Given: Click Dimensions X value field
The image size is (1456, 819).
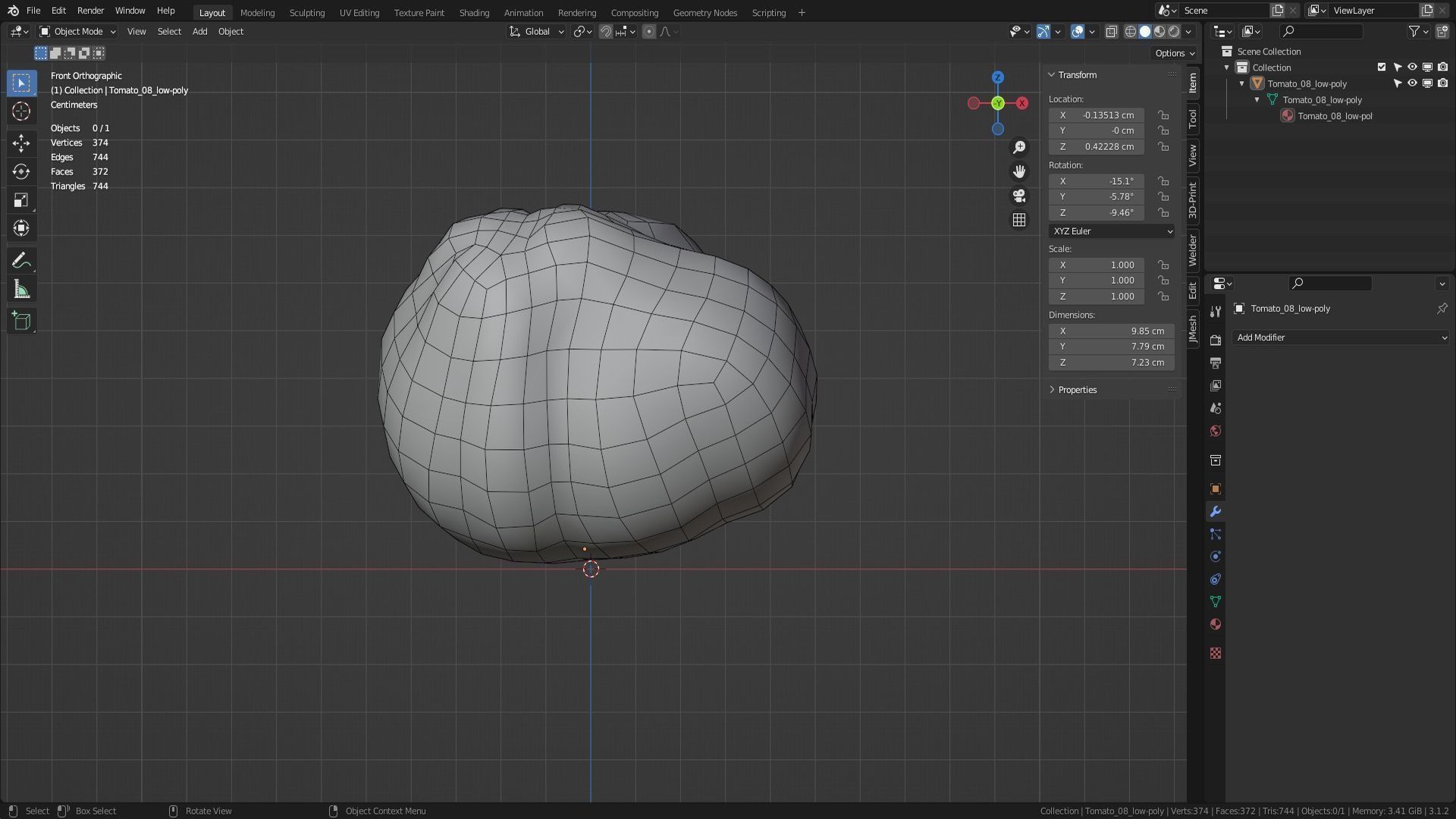Looking at the screenshot, I should [1112, 331].
